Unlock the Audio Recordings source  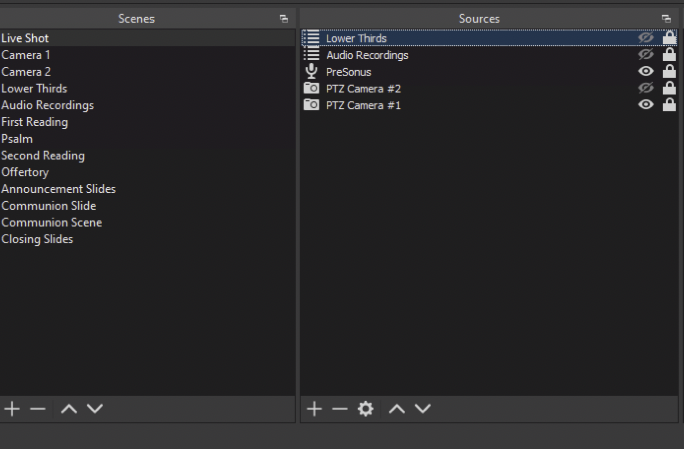click(x=669, y=55)
